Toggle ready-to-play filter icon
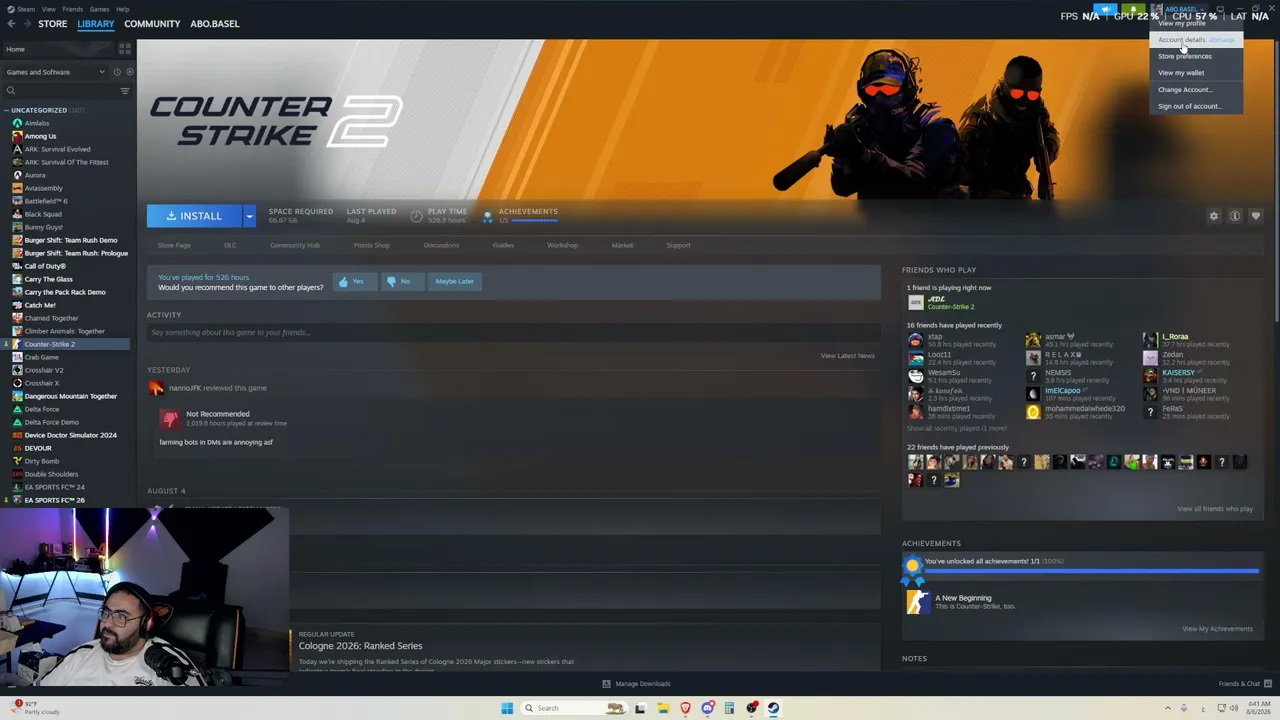Viewport: 1280px width, 720px height. point(130,72)
